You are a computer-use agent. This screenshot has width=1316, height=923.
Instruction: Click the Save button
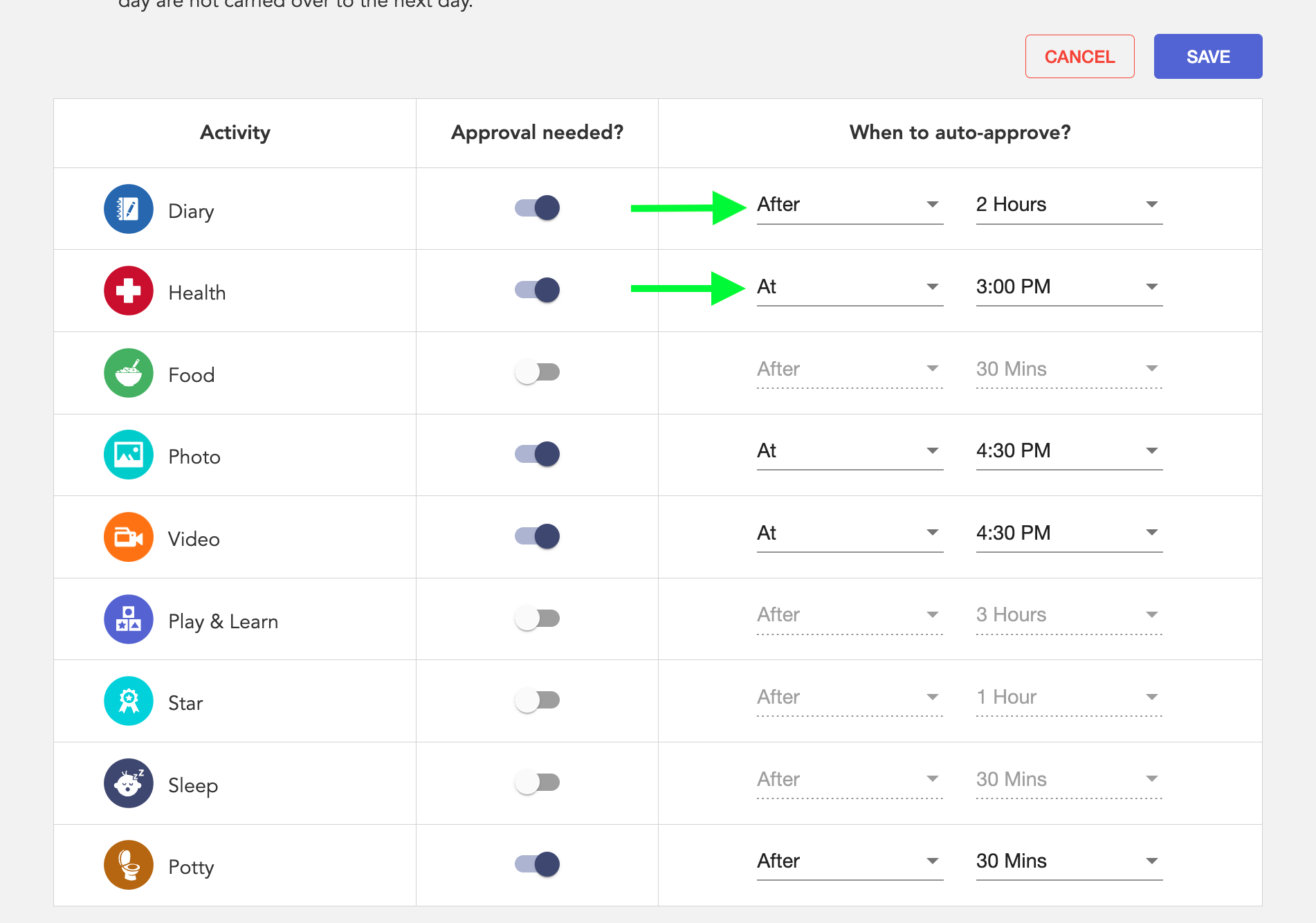1208,57
